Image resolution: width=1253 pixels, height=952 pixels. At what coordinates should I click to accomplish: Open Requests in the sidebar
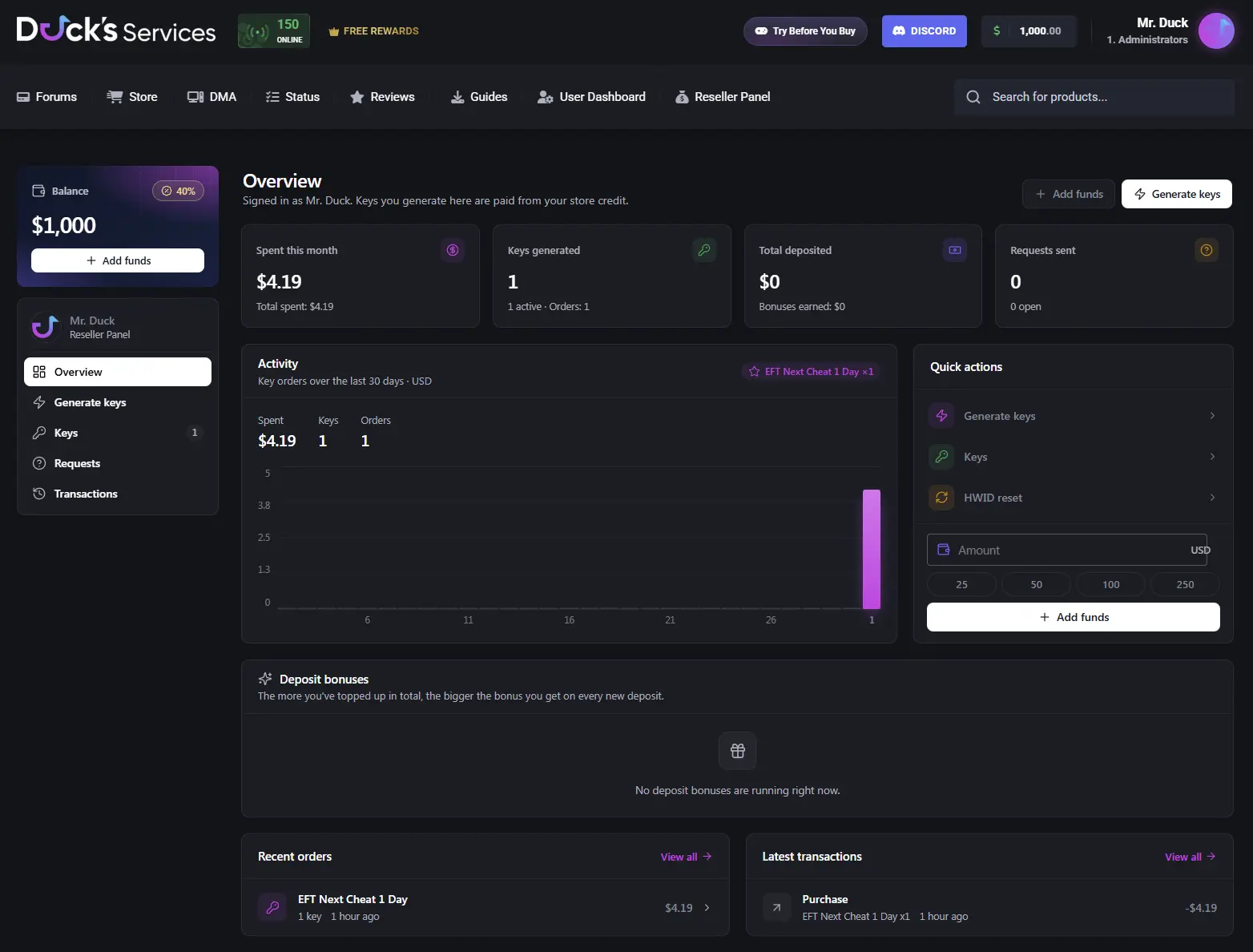pos(118,463)
